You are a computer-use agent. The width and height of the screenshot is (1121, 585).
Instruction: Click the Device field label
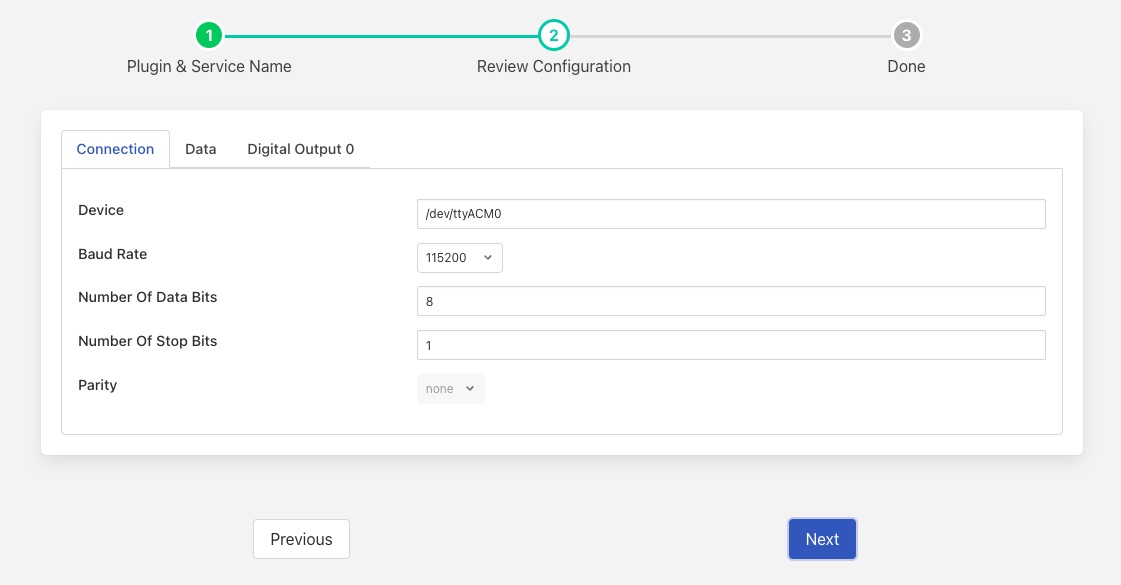tap(101, 210)
